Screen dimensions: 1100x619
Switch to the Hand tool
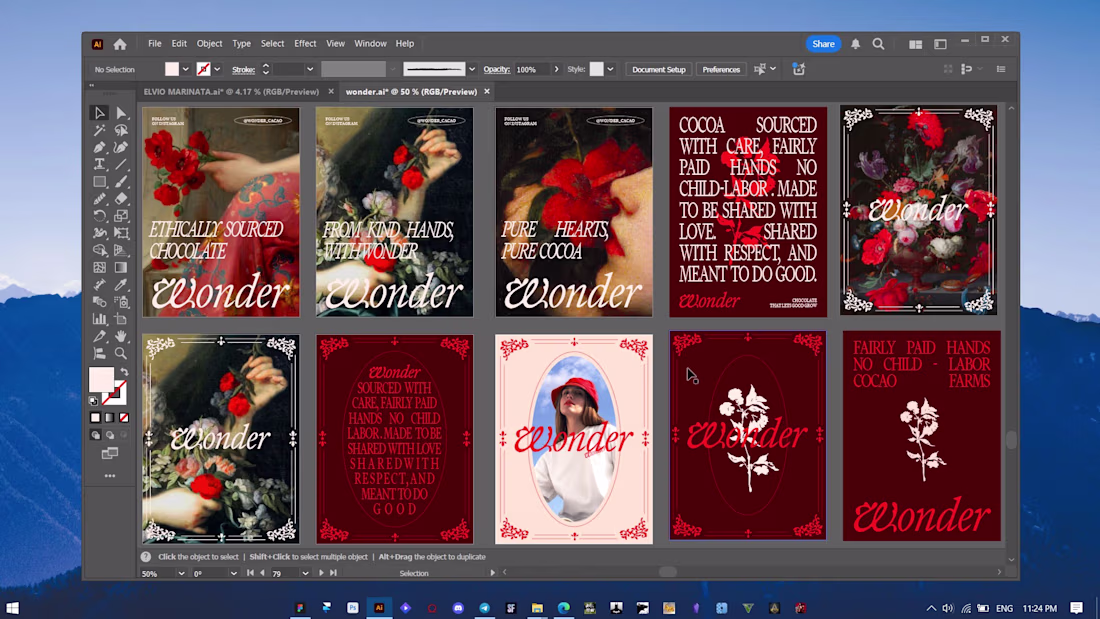click(x=121, y=336)
